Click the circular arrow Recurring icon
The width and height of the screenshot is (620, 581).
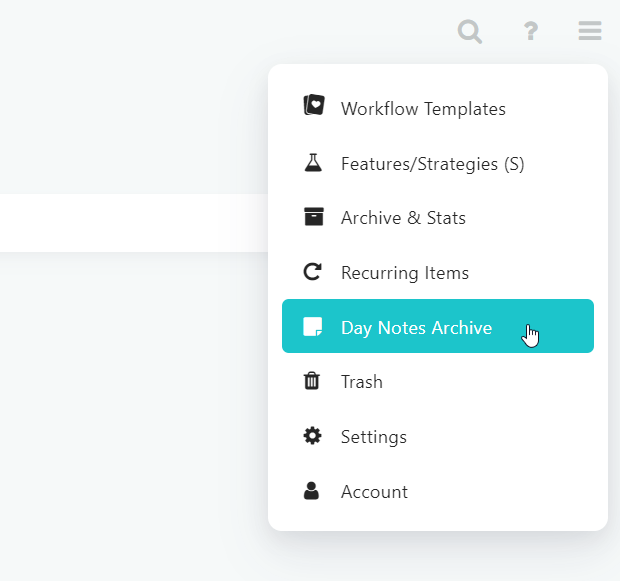click(312, 272)
